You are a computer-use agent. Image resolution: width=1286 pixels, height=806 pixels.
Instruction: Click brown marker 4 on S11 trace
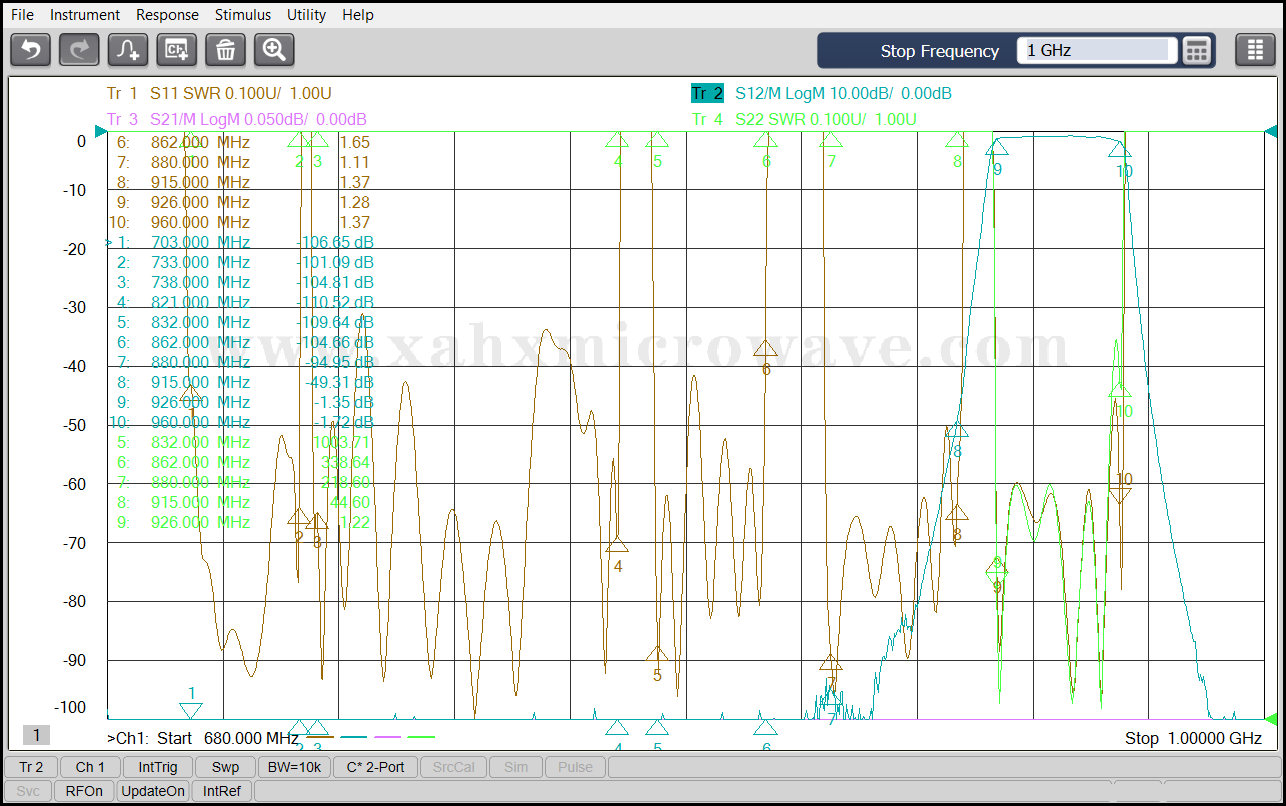617,545
